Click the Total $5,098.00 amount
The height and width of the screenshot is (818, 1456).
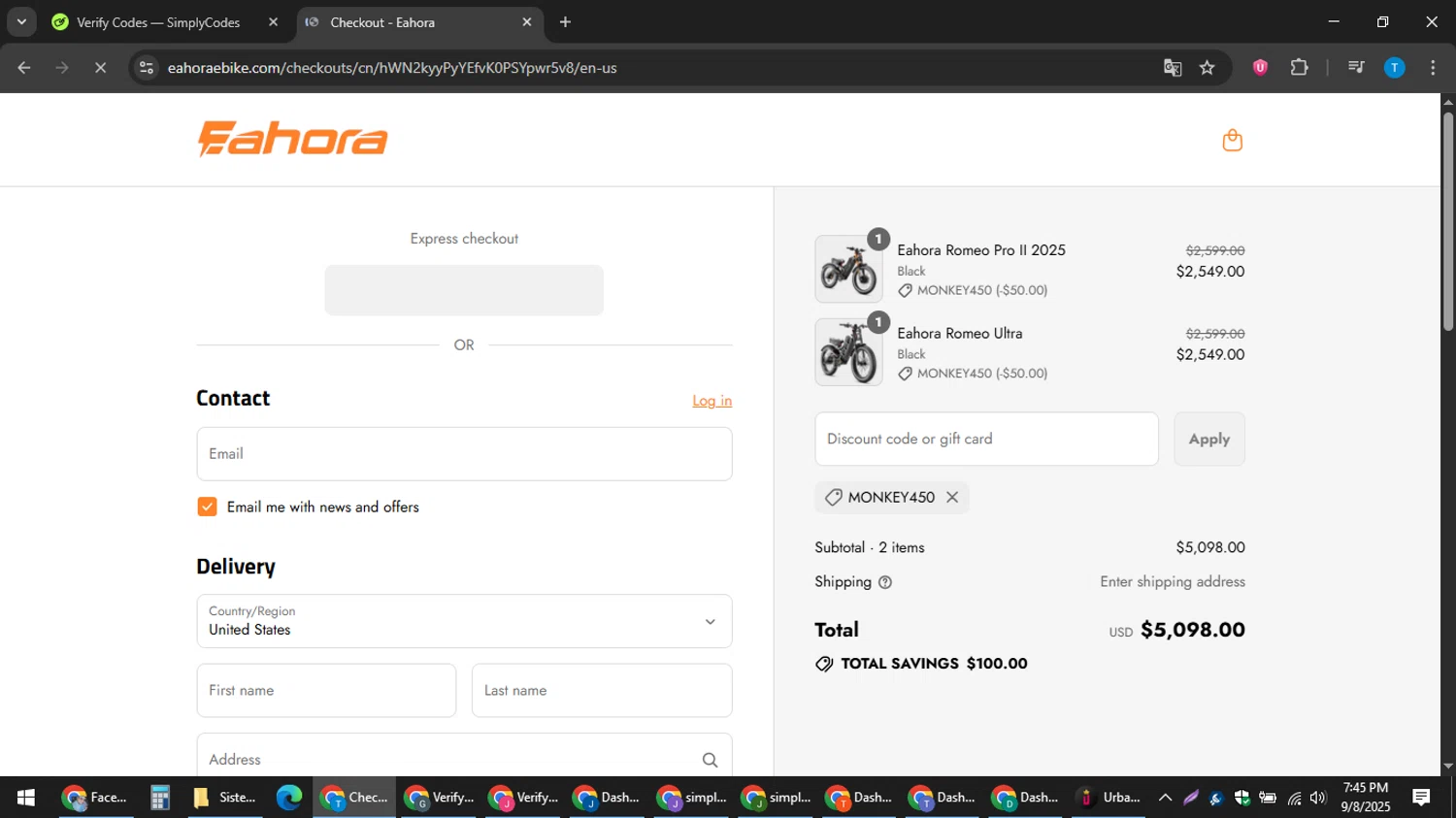pyautogui.click(x=1192, y=630)
